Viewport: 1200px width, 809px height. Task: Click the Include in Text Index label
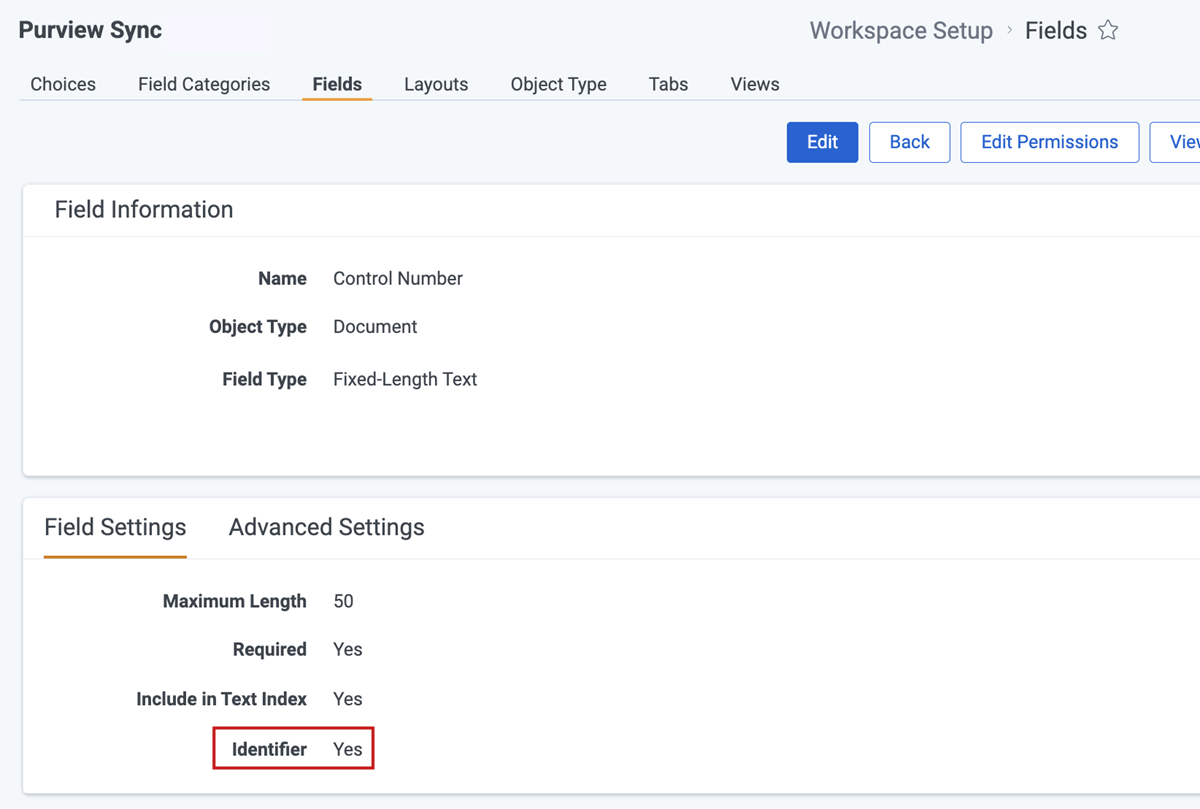point(221,699)
